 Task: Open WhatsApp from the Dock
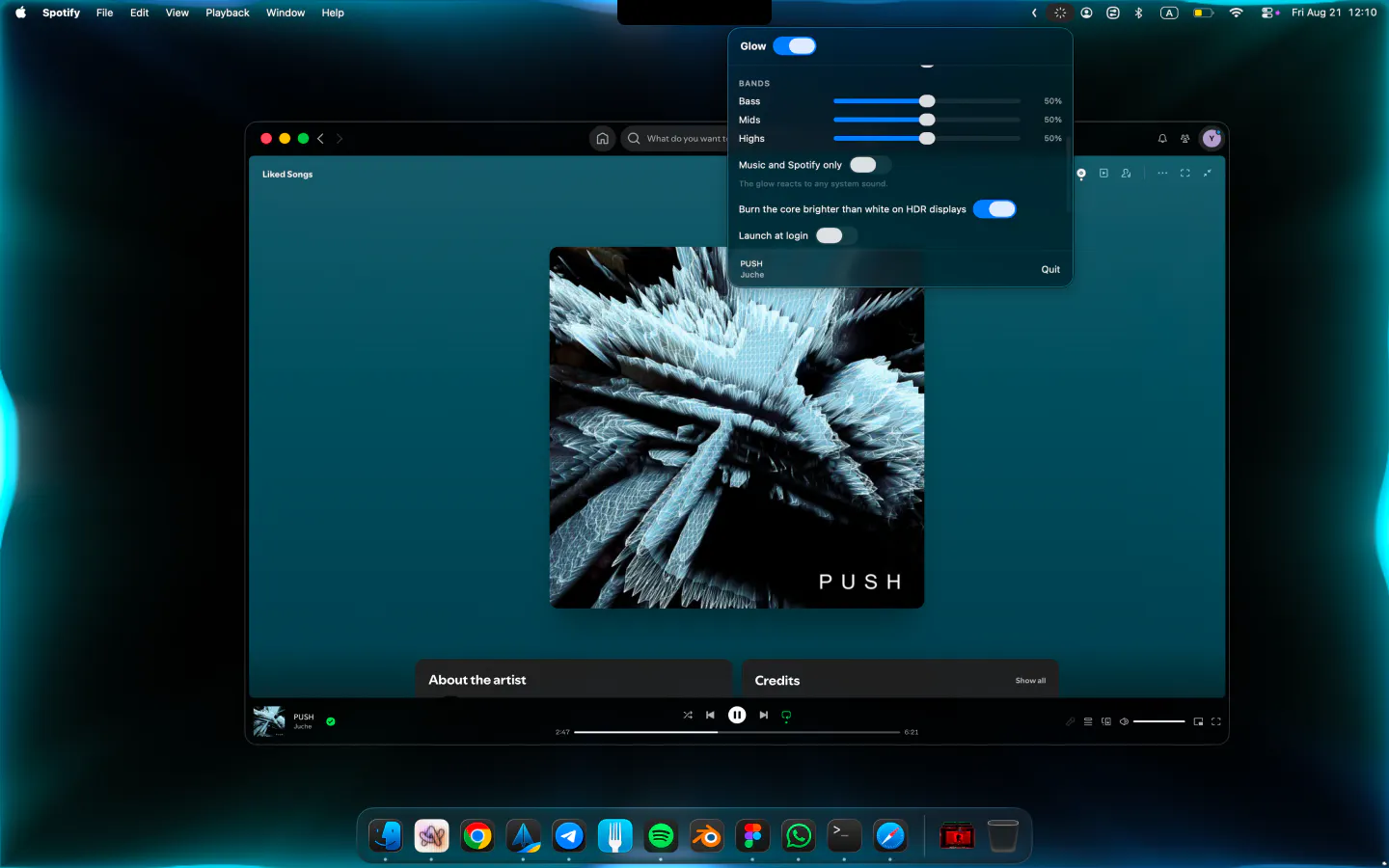(x=799, y=835)
